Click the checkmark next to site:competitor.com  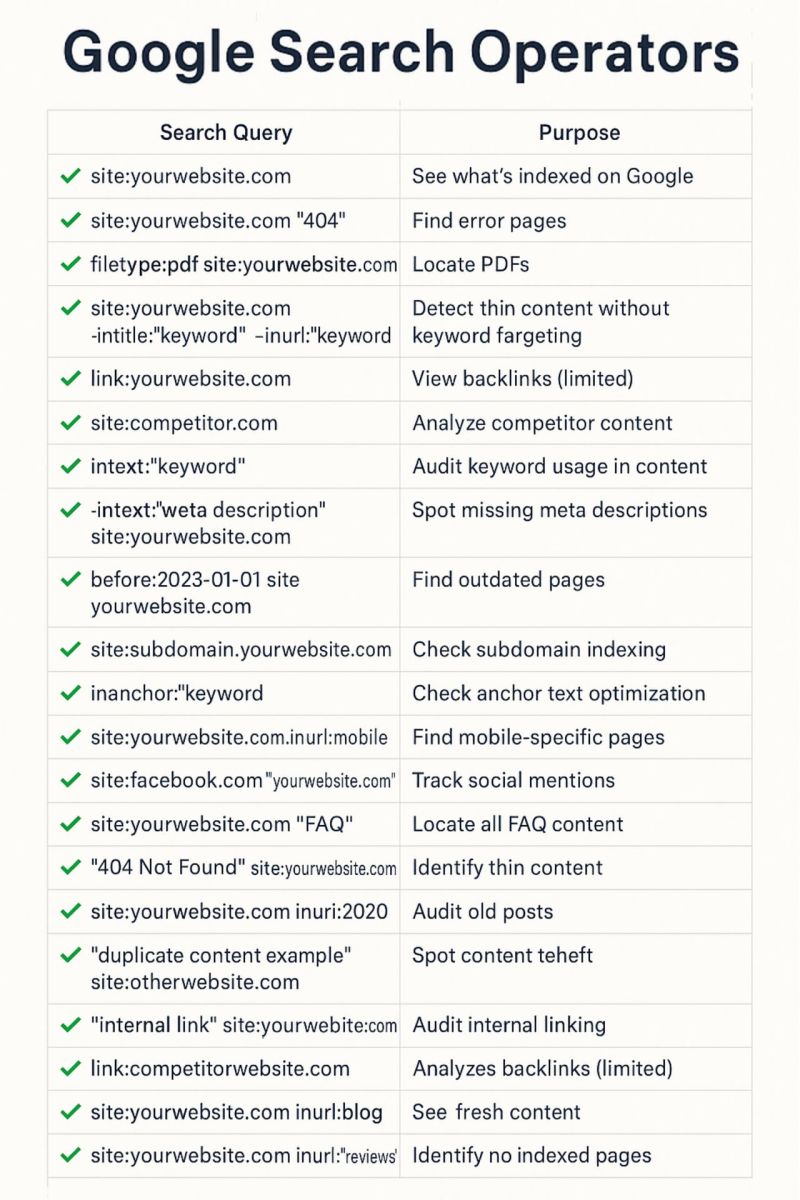tap(70, 423)
